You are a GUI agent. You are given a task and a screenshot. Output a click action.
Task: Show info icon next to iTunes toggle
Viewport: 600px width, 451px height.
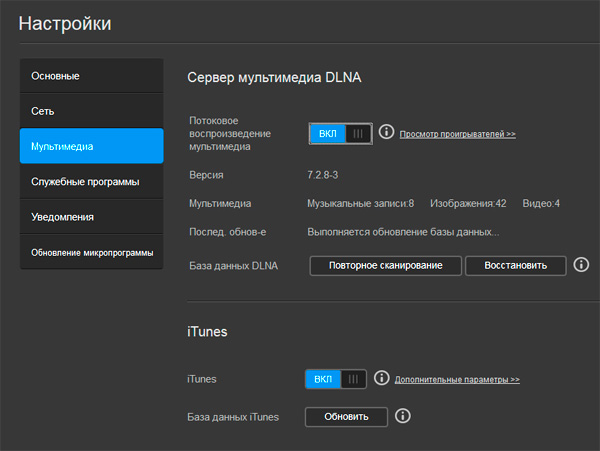381,379
